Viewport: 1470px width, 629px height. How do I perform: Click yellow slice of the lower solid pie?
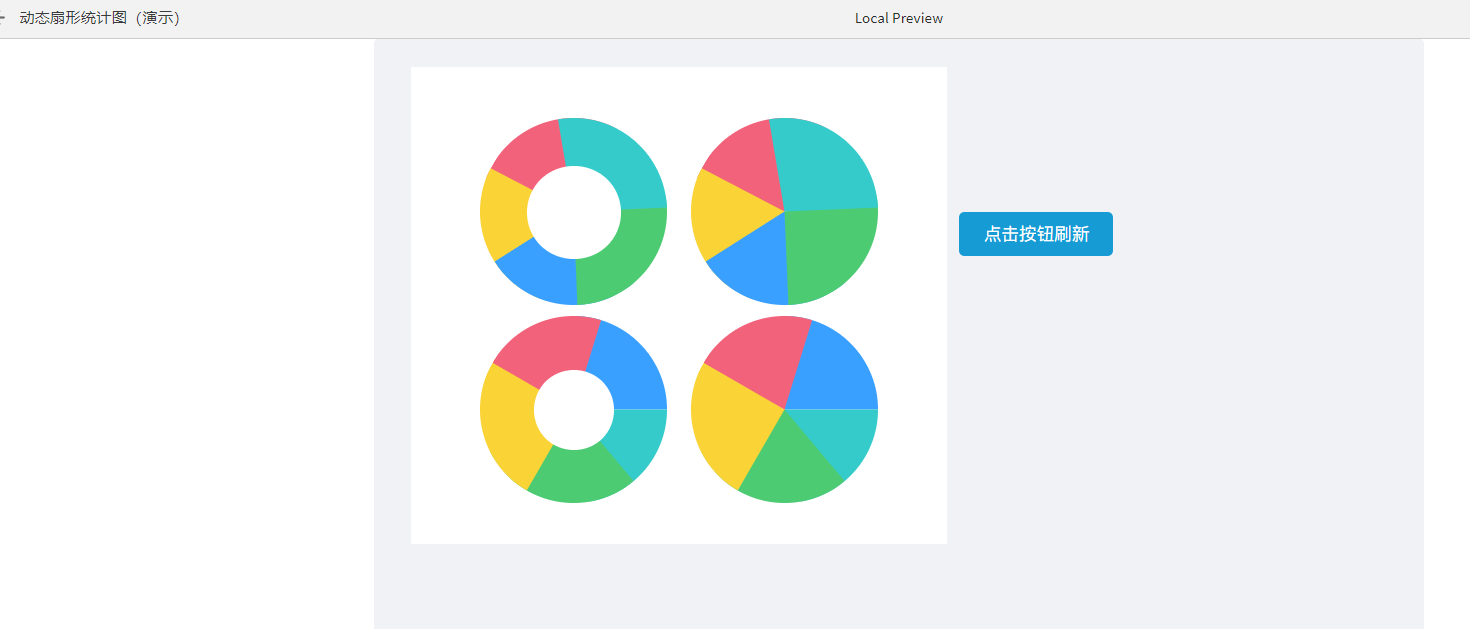tap(730, 422)
